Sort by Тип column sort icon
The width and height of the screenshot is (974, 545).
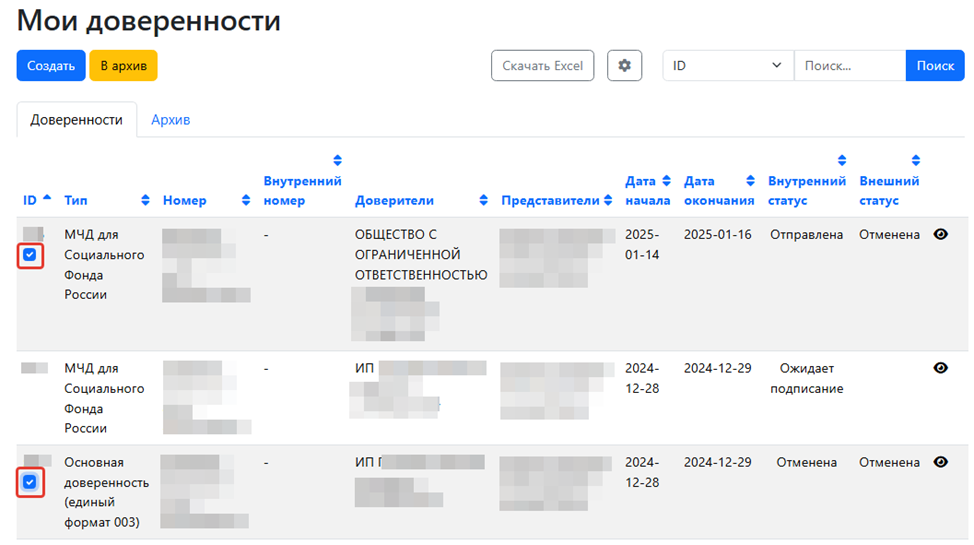(x=146, y=200)
